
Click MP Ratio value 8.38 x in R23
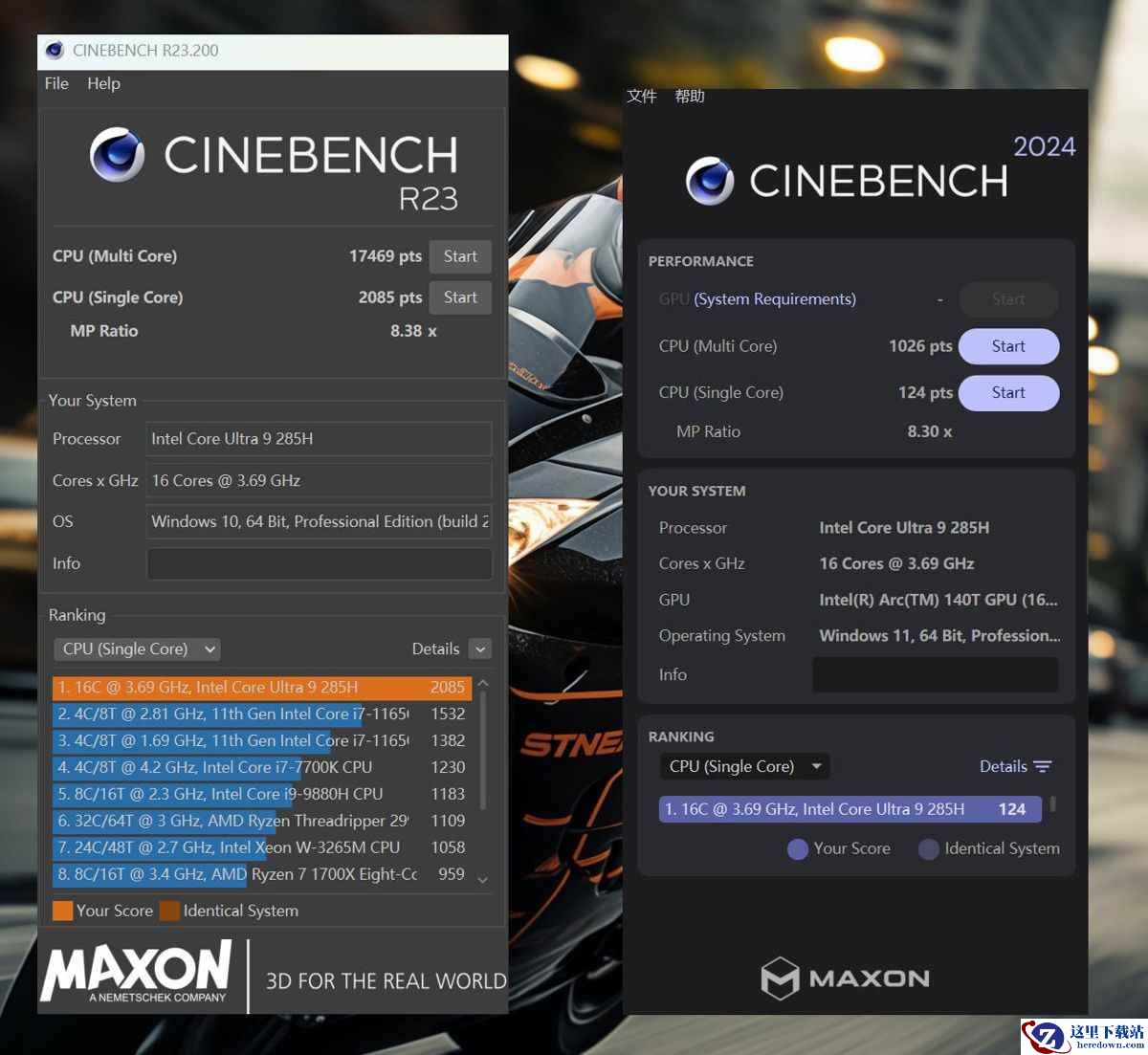pos(413,331)
